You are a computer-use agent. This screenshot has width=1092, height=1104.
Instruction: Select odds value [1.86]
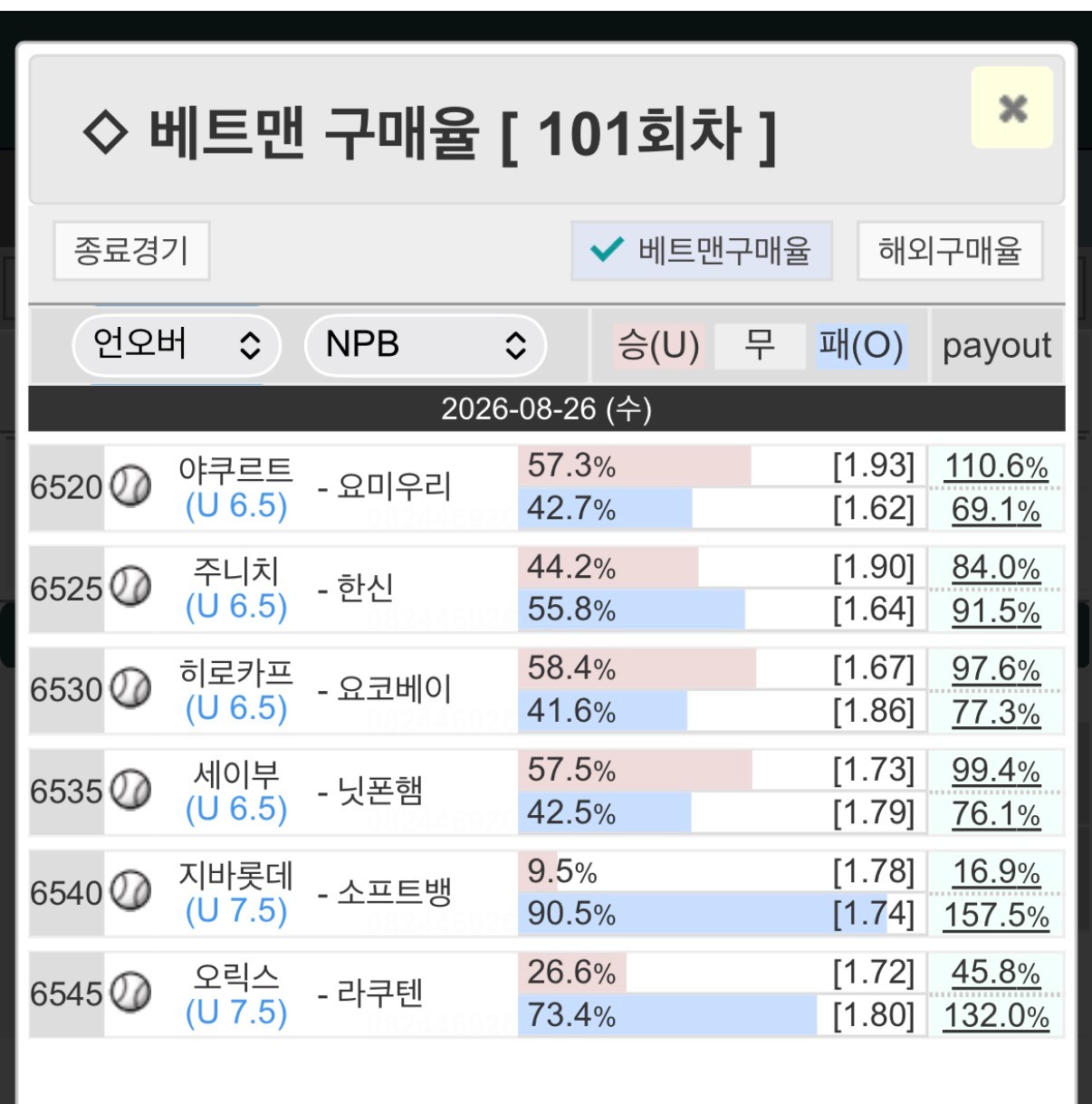874,712
